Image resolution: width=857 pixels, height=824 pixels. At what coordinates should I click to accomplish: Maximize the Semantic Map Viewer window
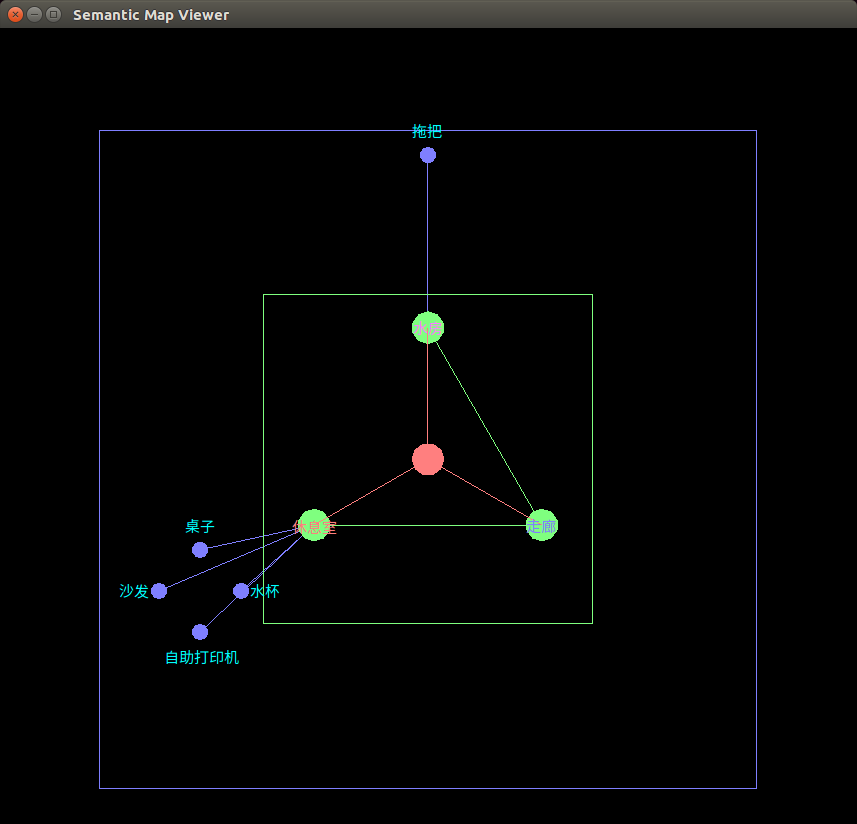tap(54, 14)
